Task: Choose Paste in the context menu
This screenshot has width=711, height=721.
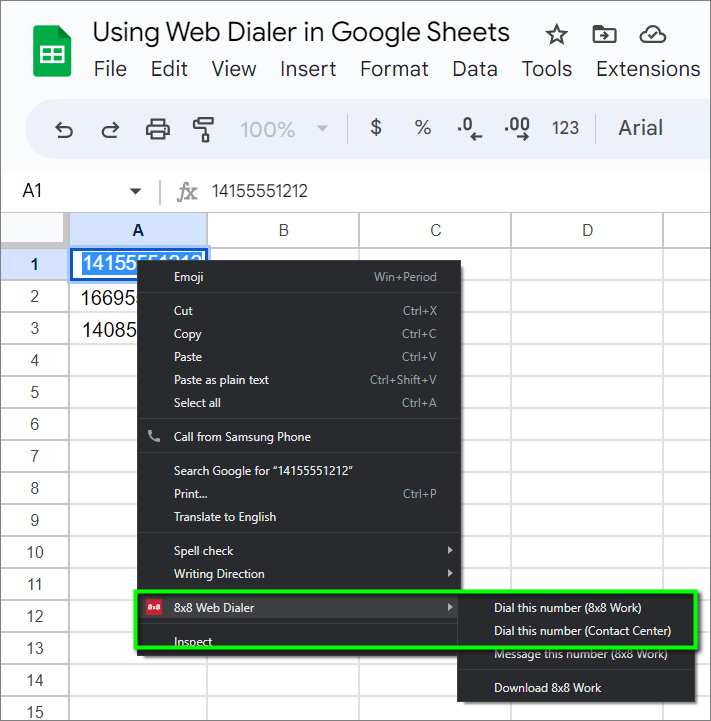Action: click(299, 357)
